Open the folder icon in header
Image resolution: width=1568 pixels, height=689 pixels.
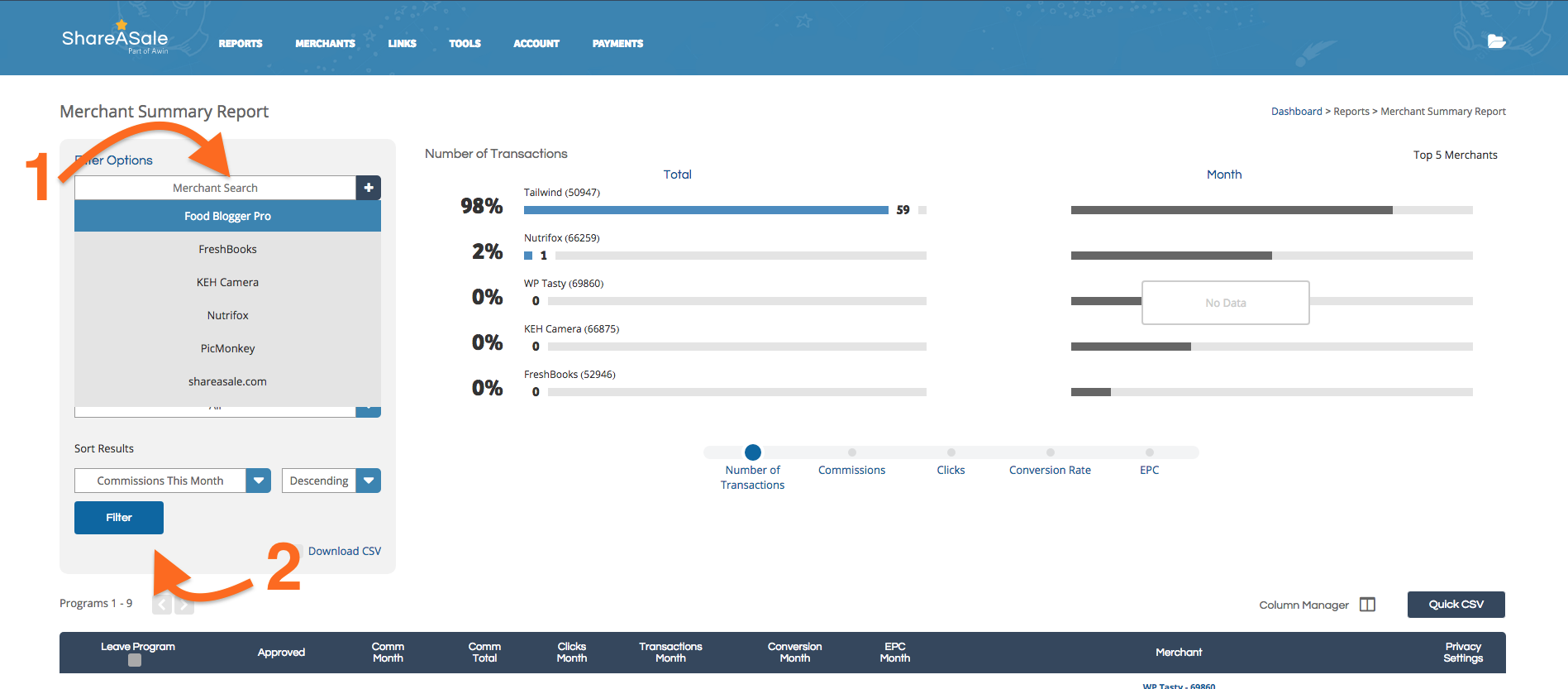pyautogui.click(x=1496, y=41)
